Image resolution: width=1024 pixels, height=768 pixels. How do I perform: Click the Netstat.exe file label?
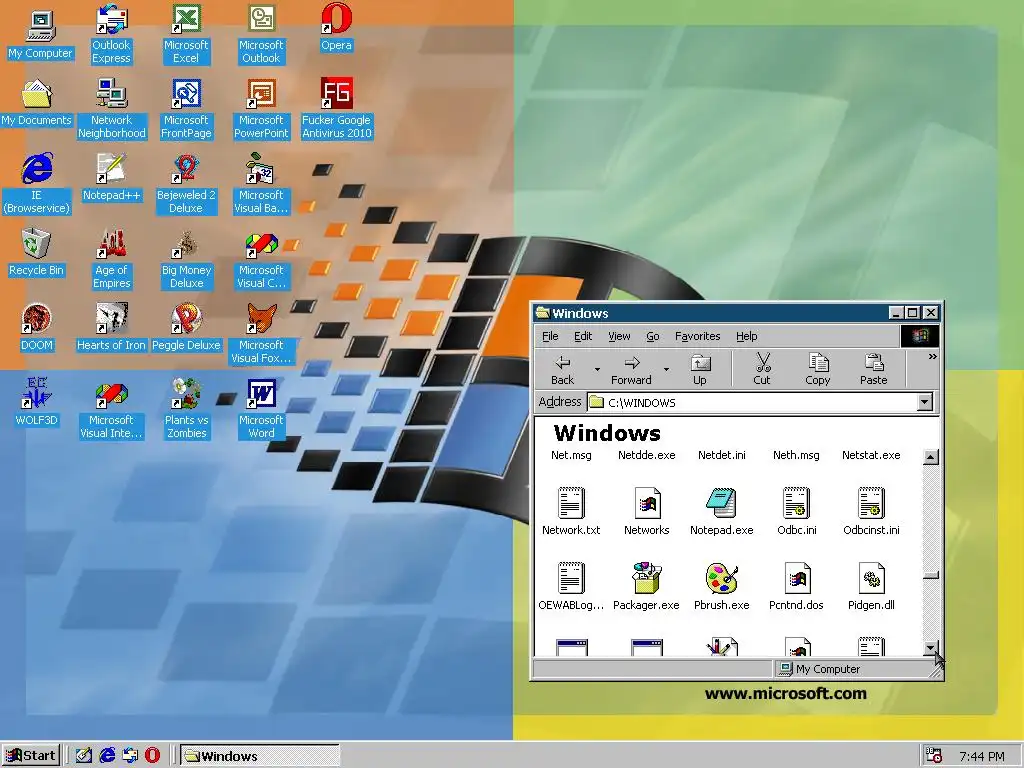[871, 455]
